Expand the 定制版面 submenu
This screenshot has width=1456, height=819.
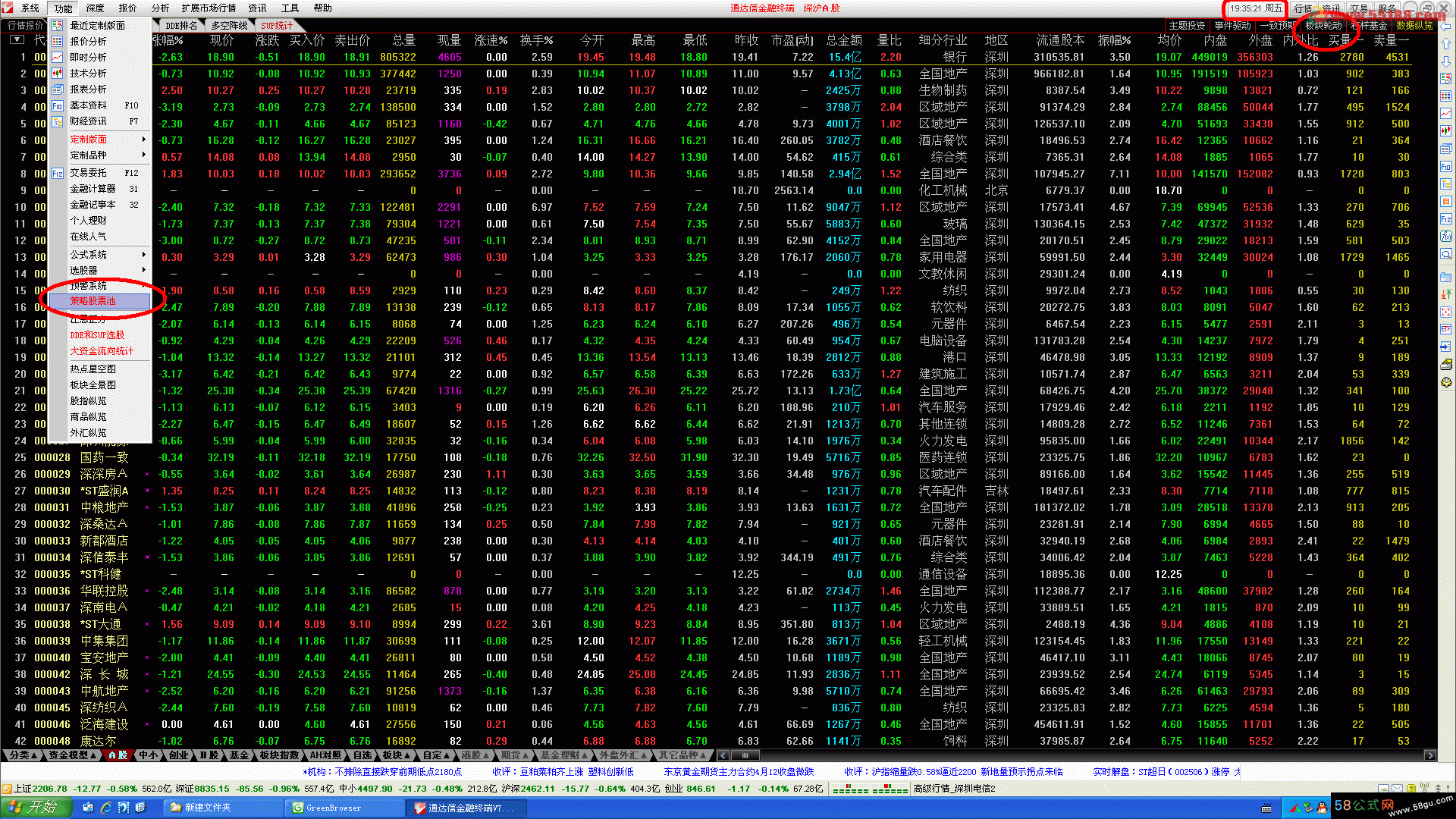(x=100, y=140)
